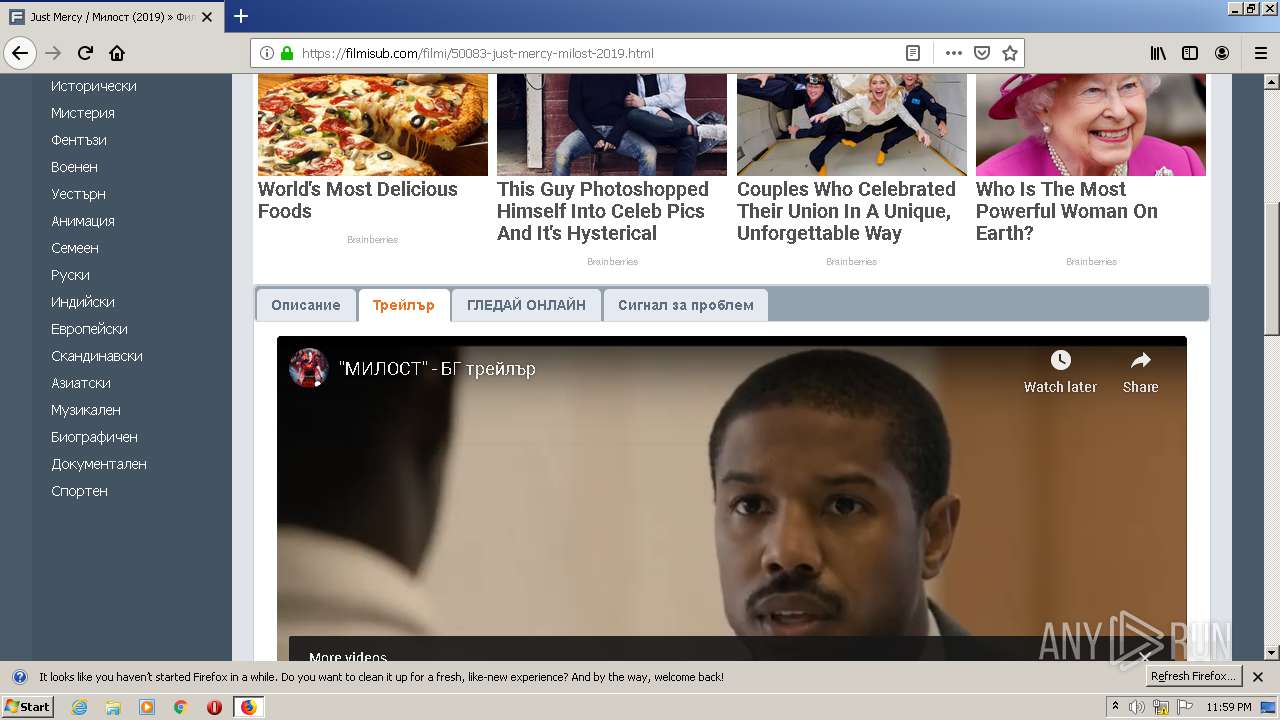Share the trailer video
The width and height of the screenshot is (1280, 720).
1140,372
